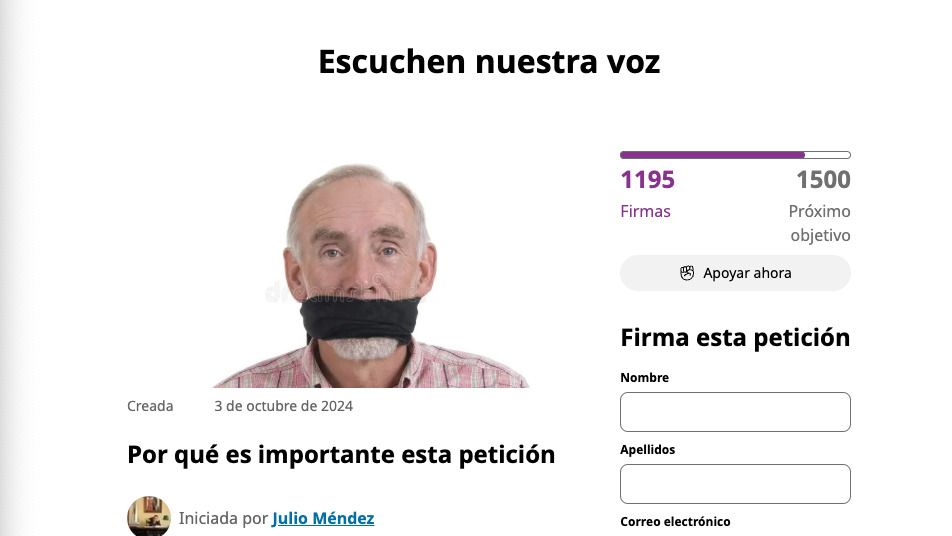Click the Iniciada por text beside the avatar

coord(223,518)
